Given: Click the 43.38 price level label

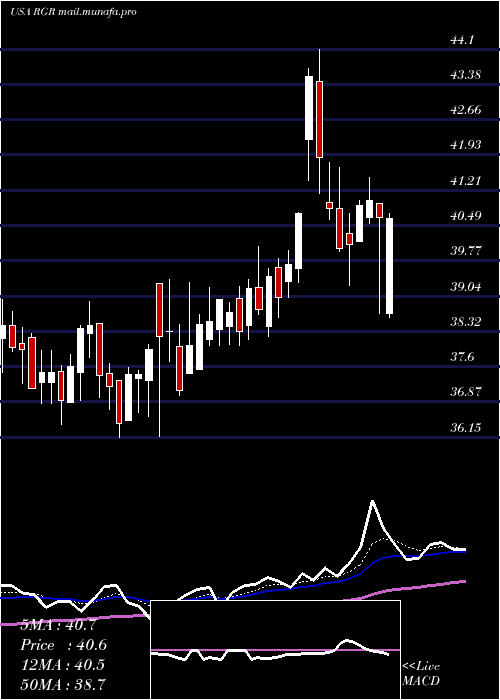Looking at the screenshot, I should [466, 74].
